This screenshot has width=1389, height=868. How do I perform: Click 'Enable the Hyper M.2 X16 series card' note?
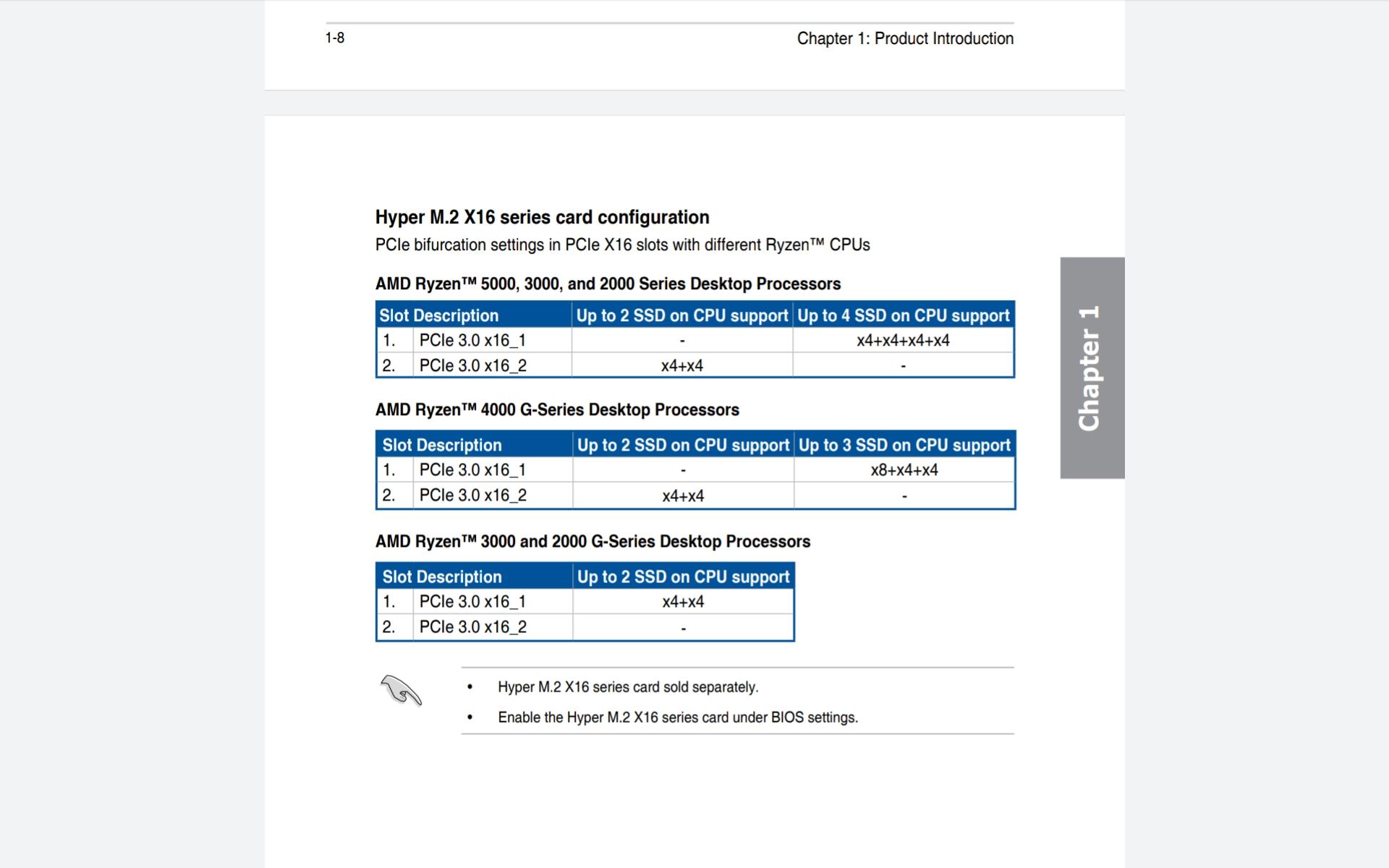(678, 718)
